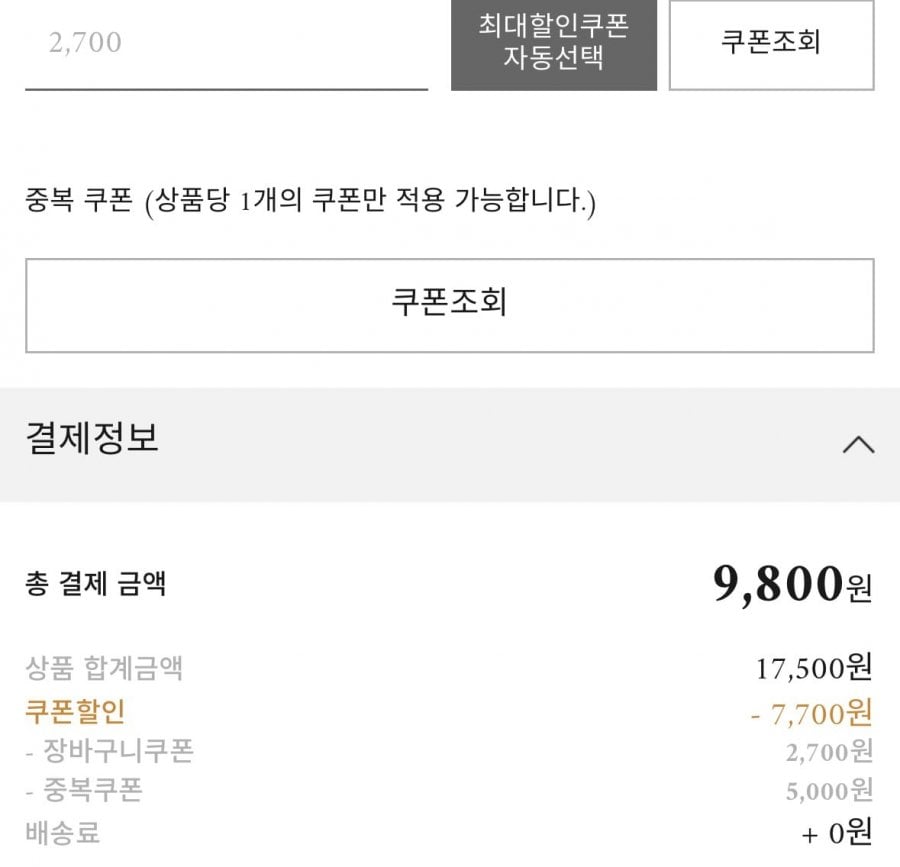Open the wide 쿠폰조회 button under 중복 쿠폰
This screenshot has height=867, width=900.
pos(449,304)
